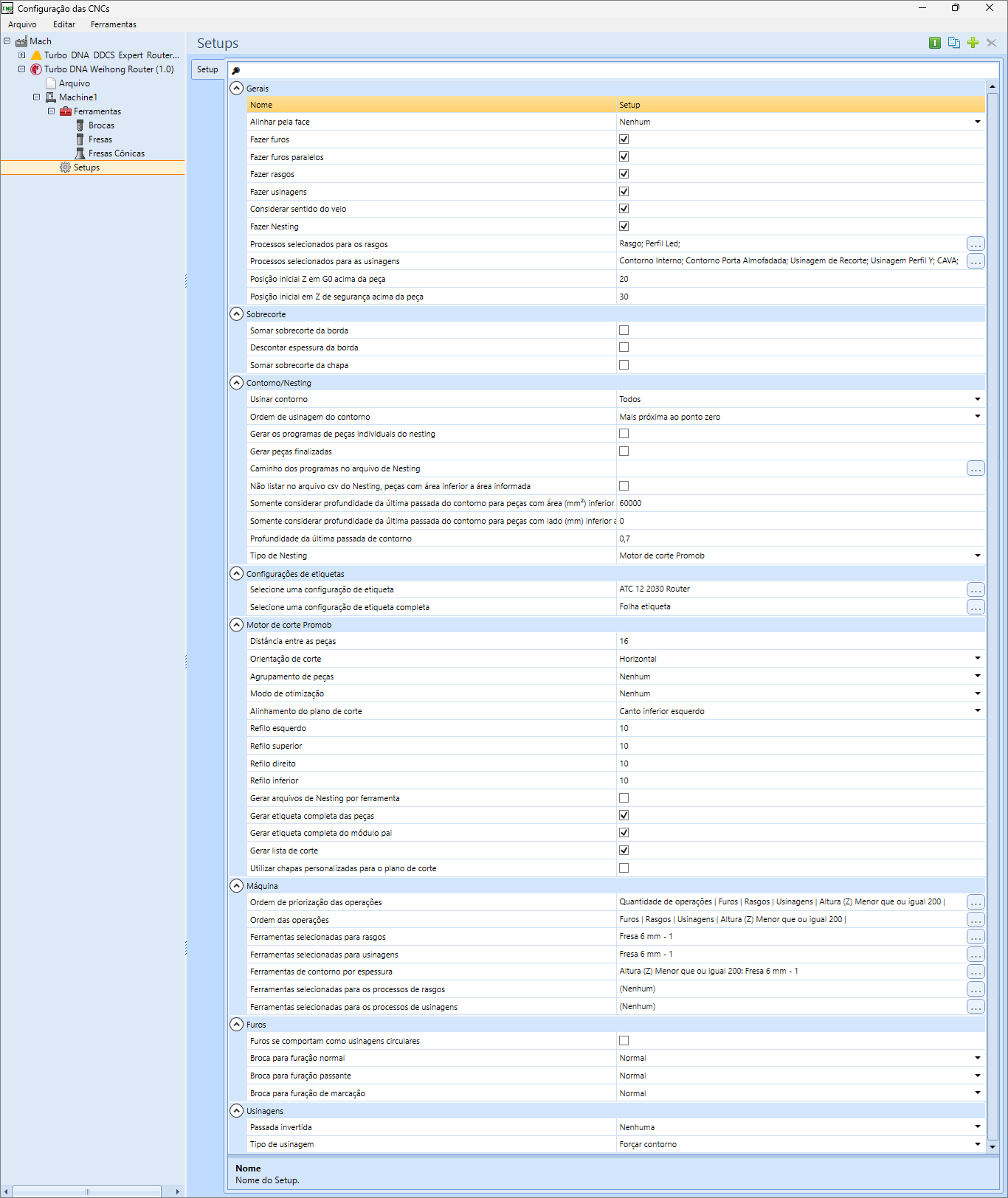Click the CNC app icon in title bar
Screen dimensions: 1008x1198
pos(7,8)
